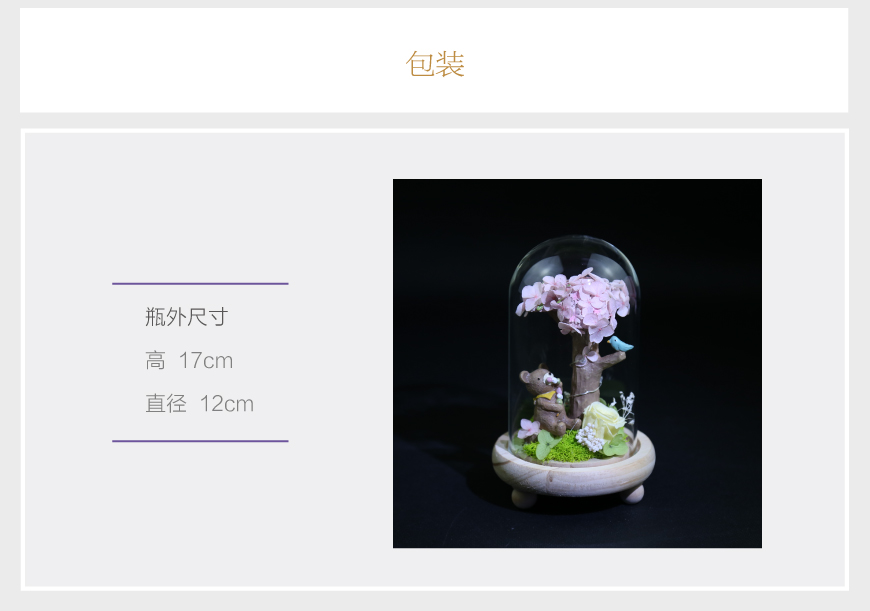Image resolution: width=870 pixels, height=611 pixels.
Task: Click the 瓶外尺寸 label text
Action: pos(186,317)
